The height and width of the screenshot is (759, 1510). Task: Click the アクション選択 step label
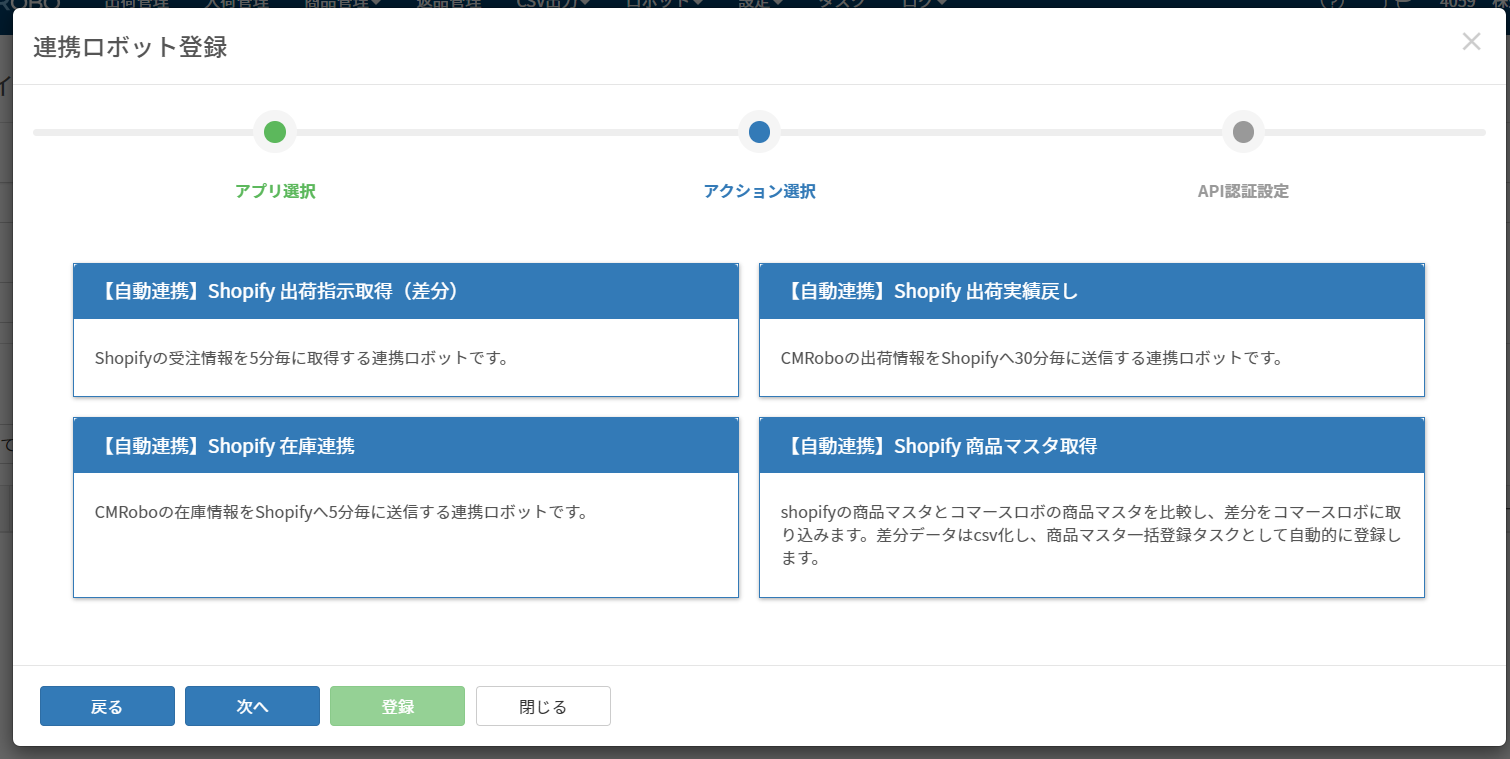759,191
